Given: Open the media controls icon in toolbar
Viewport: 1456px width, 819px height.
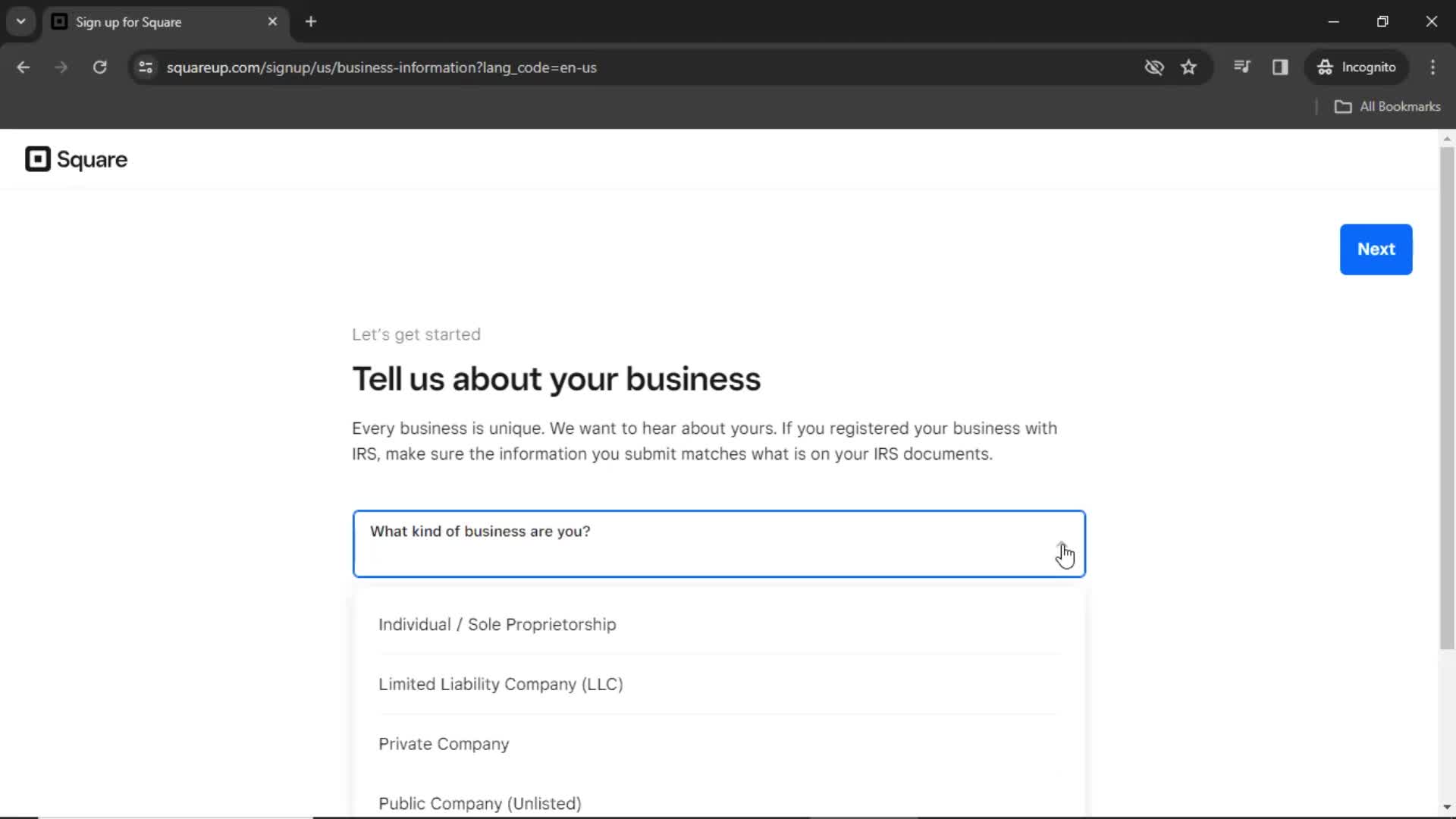Looking at the screenshot, I should (1242, 67).
